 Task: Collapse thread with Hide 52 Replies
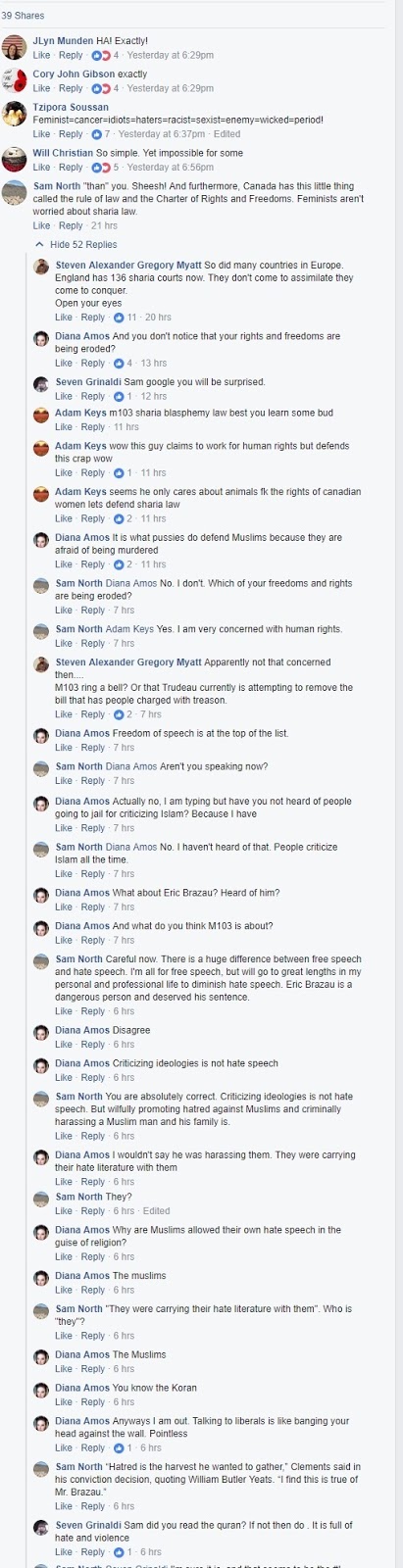[x=82, y=245]
